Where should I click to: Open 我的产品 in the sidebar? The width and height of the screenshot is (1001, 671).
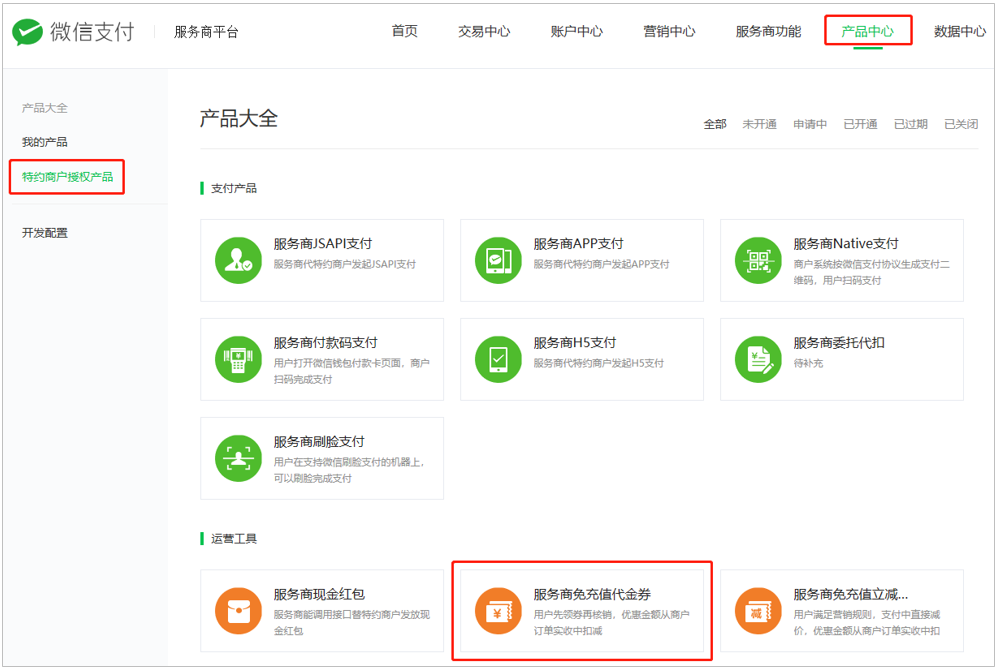(x=45, y=142)
